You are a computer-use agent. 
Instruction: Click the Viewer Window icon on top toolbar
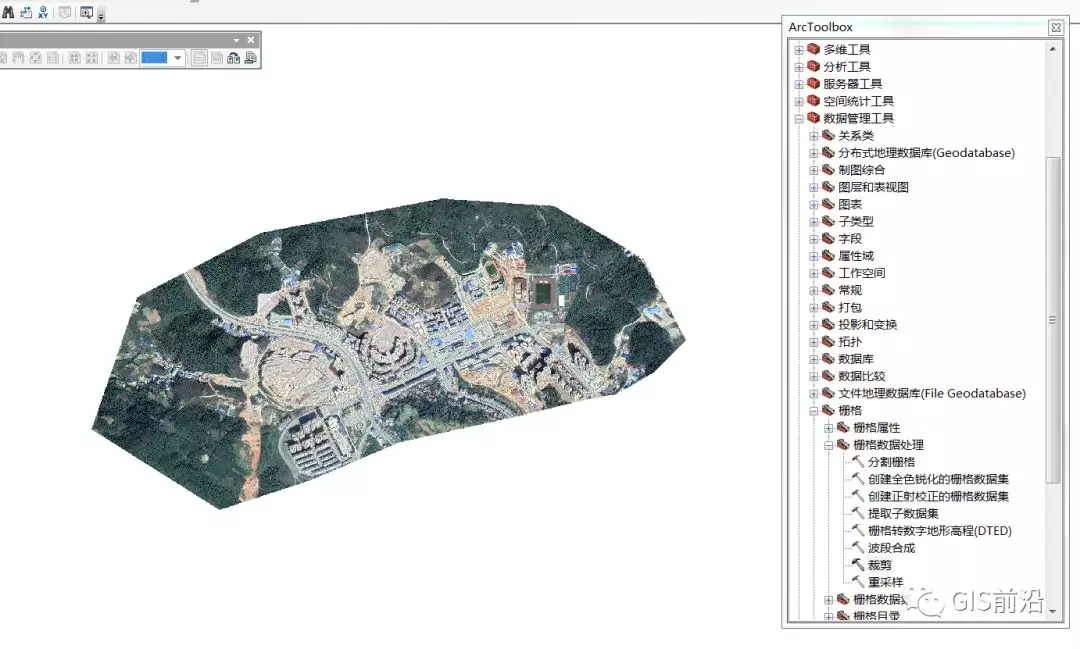point(87,13)
